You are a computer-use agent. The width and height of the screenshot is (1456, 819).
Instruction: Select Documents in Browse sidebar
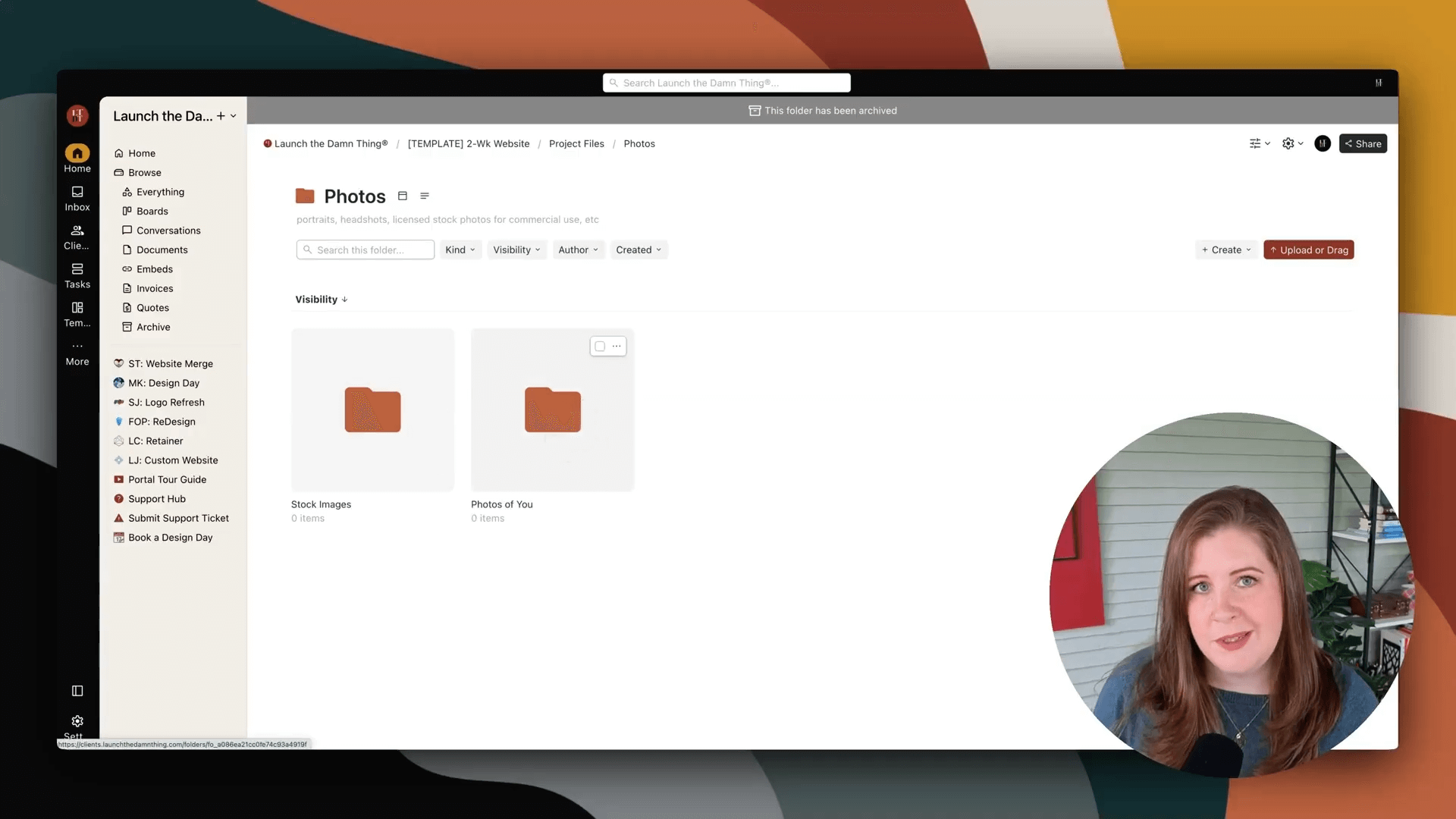tap(162, 250)
